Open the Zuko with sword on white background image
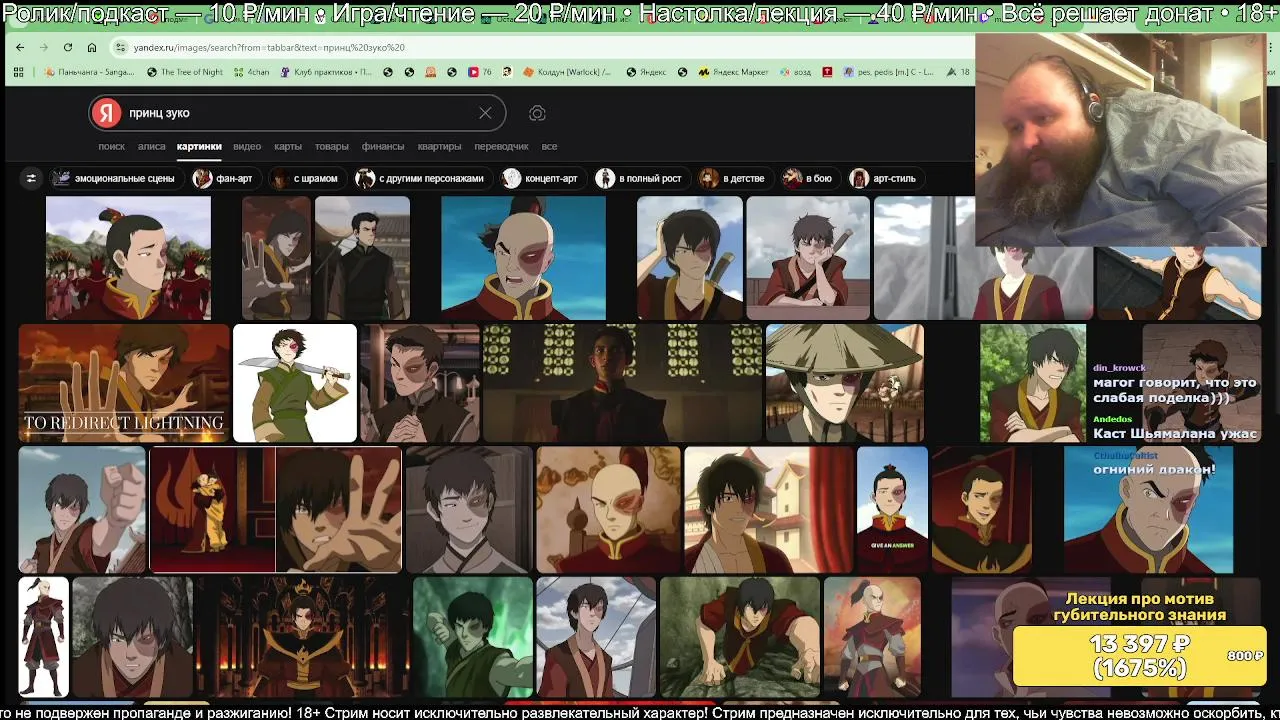 pos(295,383)
